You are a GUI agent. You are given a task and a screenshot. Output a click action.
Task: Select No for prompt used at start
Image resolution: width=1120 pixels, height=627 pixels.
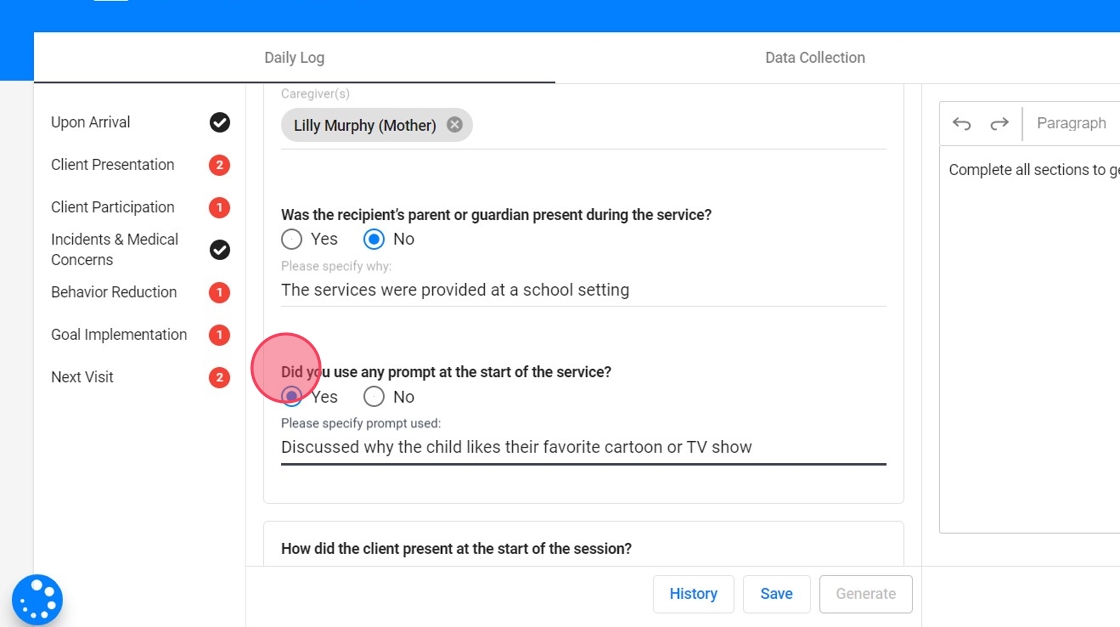[x=374, y=397]
